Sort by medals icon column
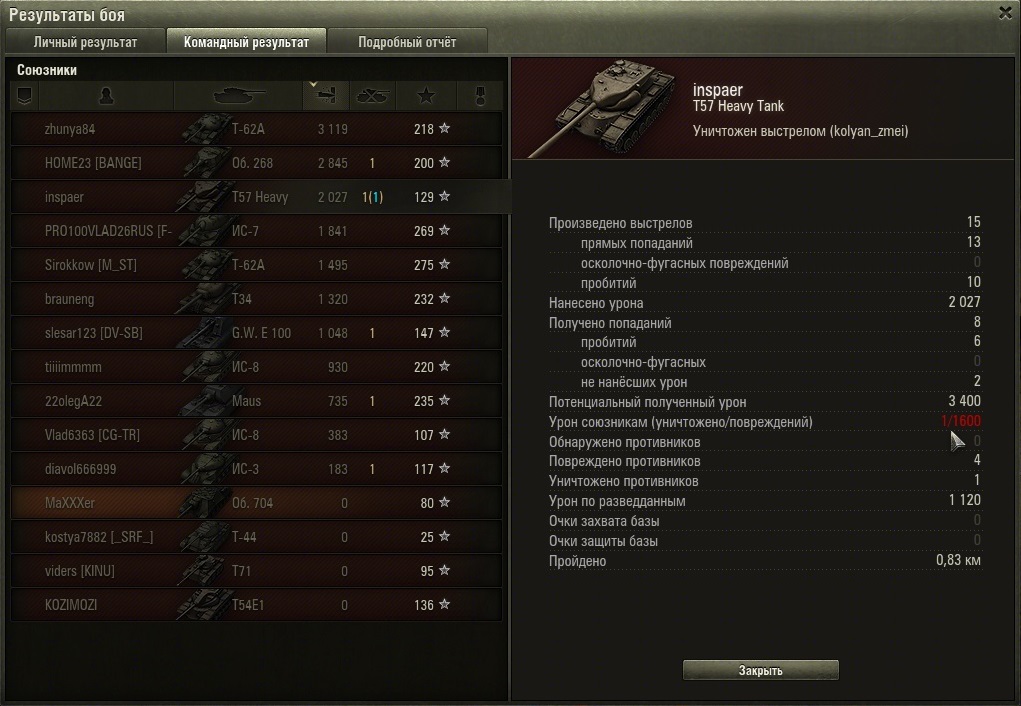The image size is (1021, 706). [480, 96]
